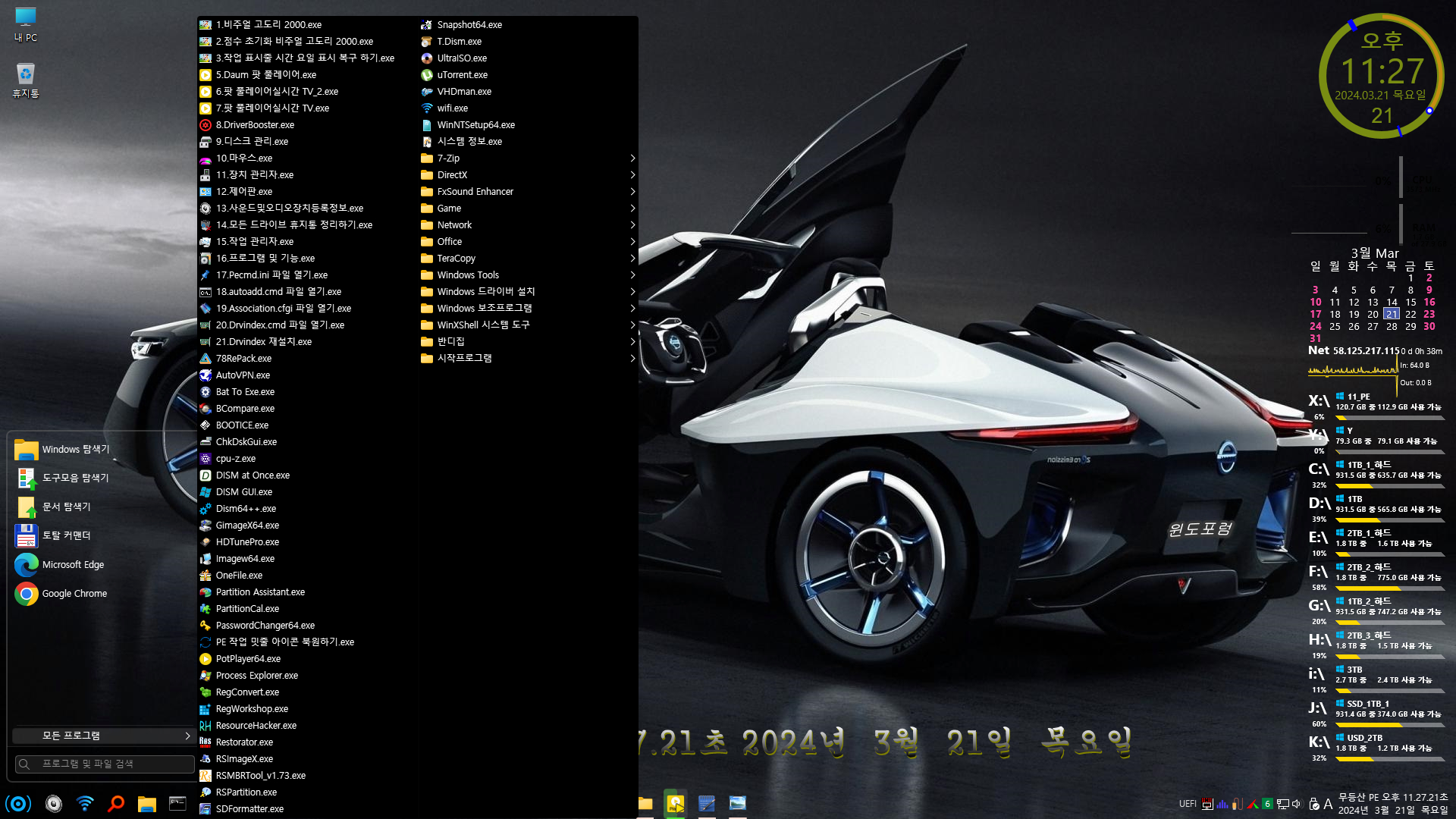Expand the TeraCopy folder submenu

point(528,259)
